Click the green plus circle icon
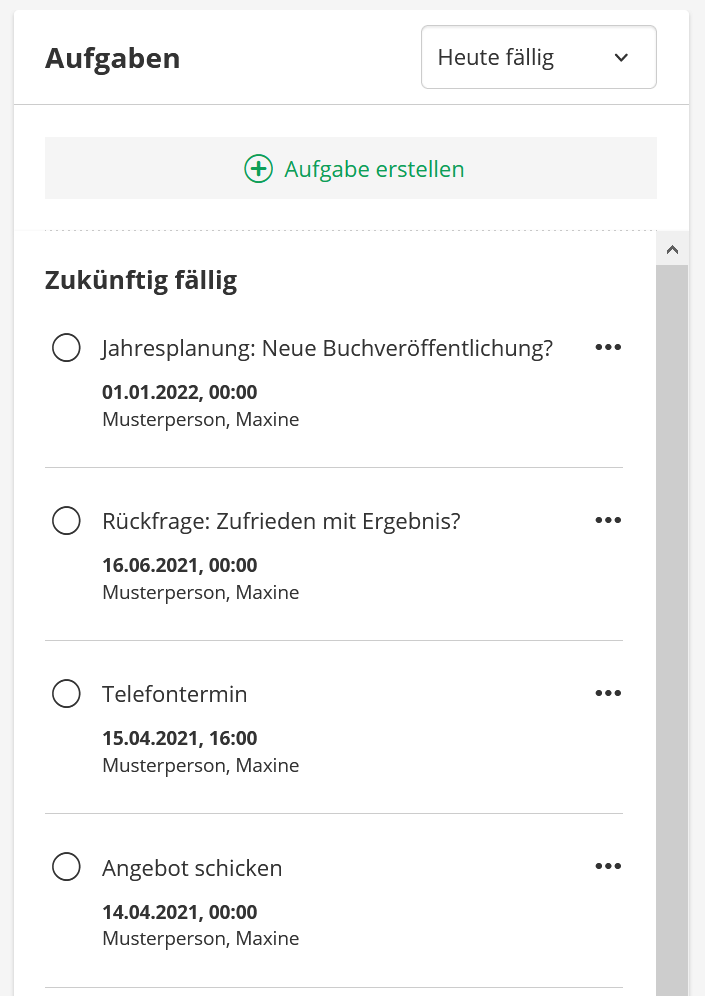705x996 pixels. 258,169
